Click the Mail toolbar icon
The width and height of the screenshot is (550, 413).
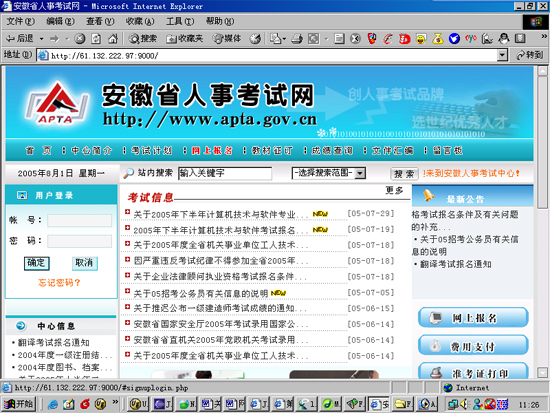click(277, 39)
